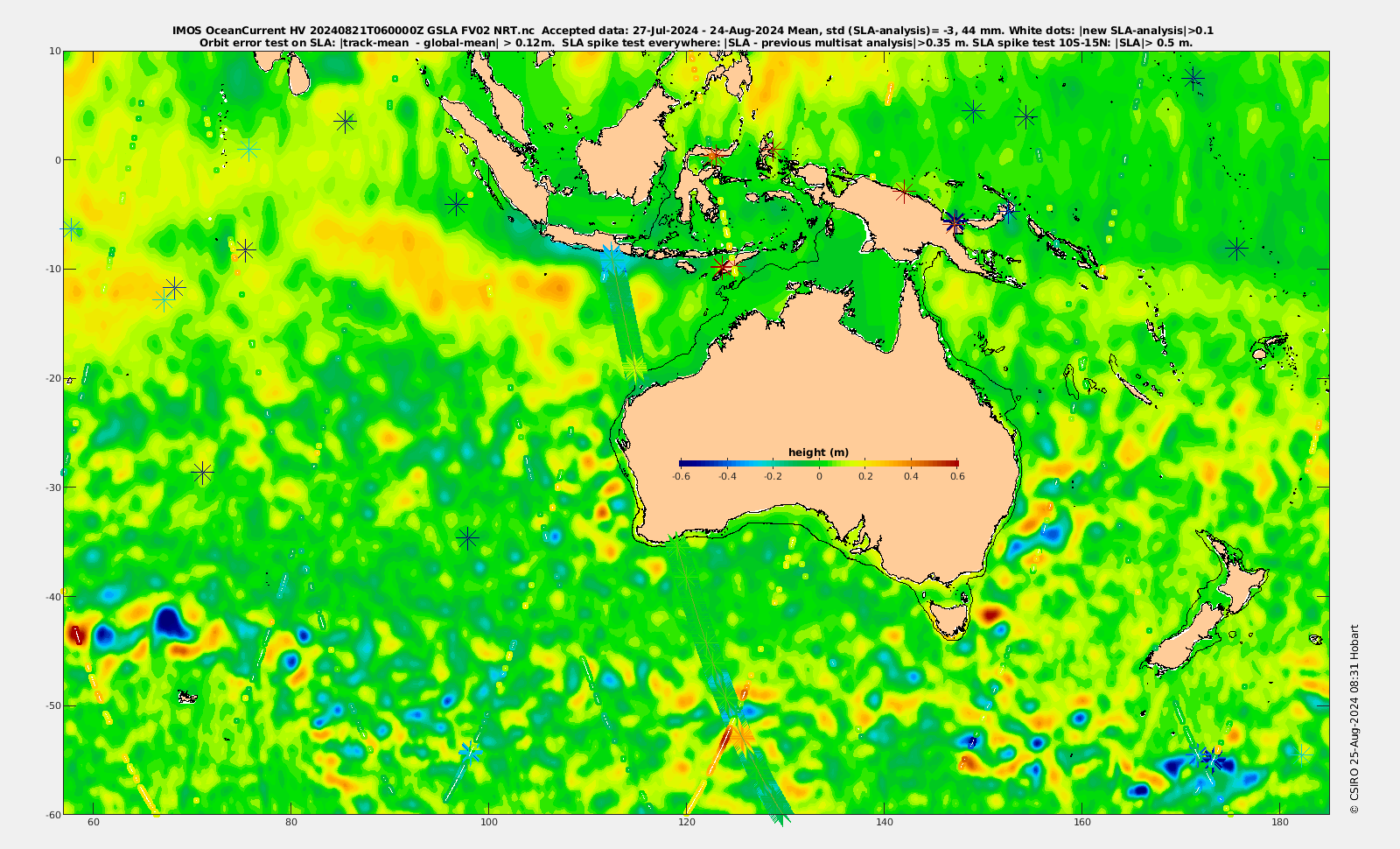Click the dark red eddy east of Tasmania
The width and height of the screenshot is (1400, 849).
click(991, 614)
